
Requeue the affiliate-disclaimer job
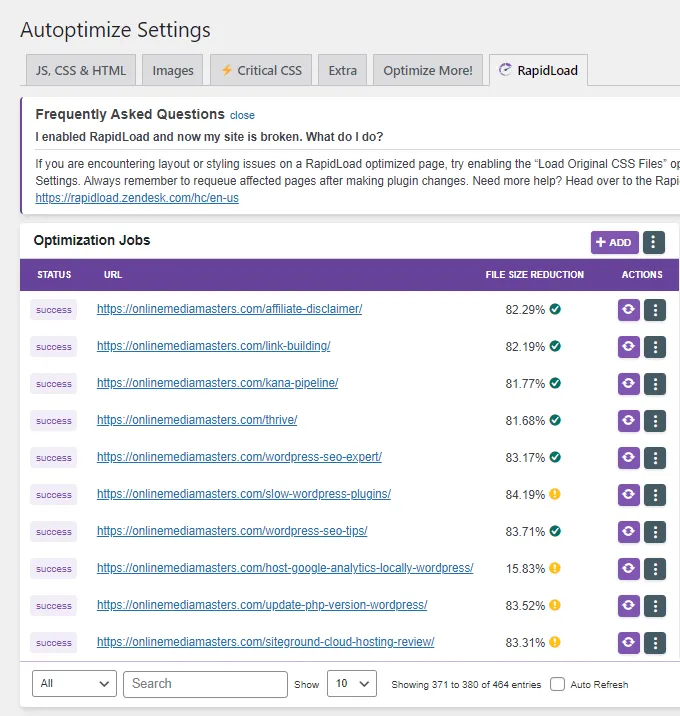[x=628, y=310]
